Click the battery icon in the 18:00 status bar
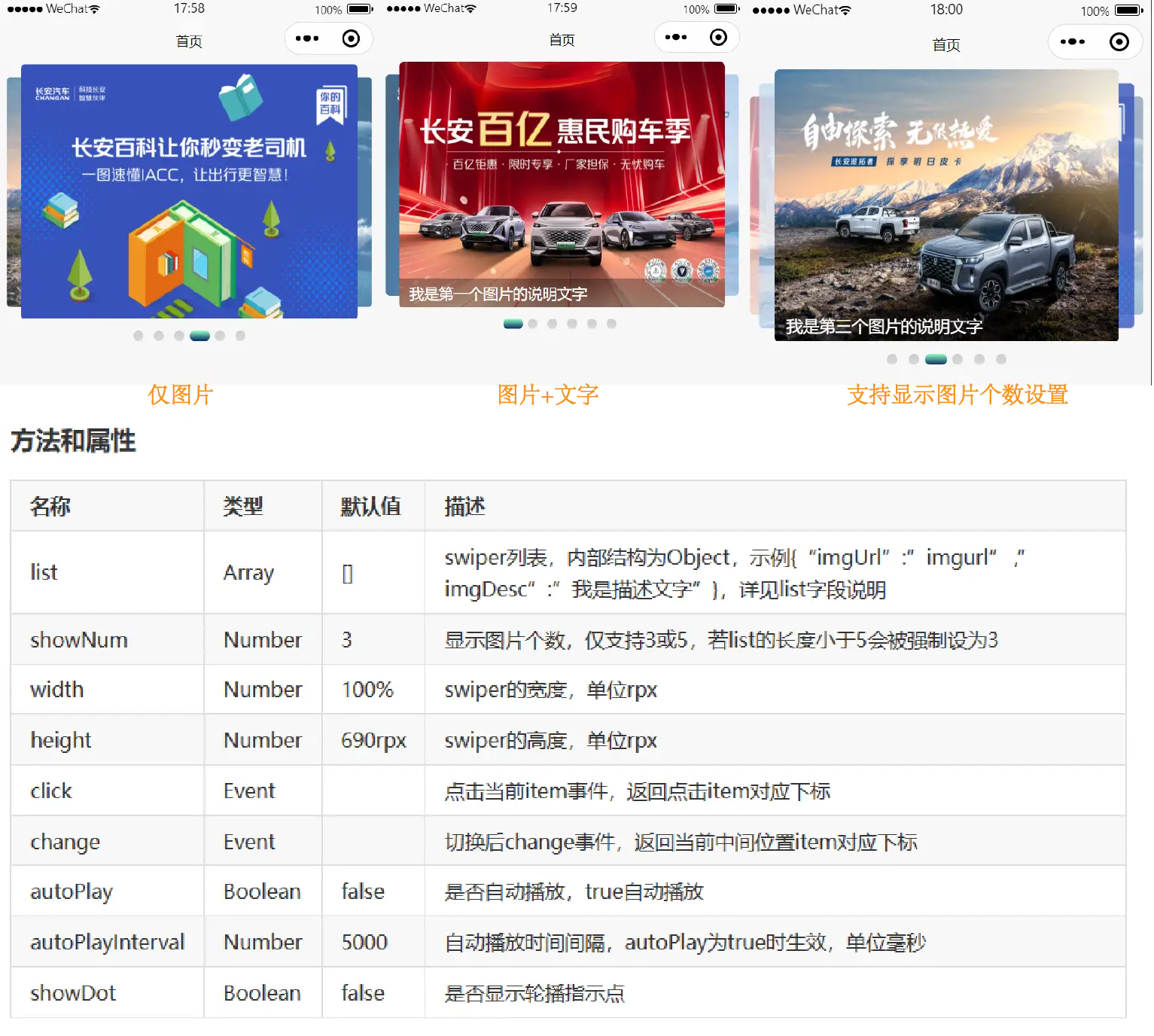Viewport: 1154px width, 1036px height. (1129, 11)
